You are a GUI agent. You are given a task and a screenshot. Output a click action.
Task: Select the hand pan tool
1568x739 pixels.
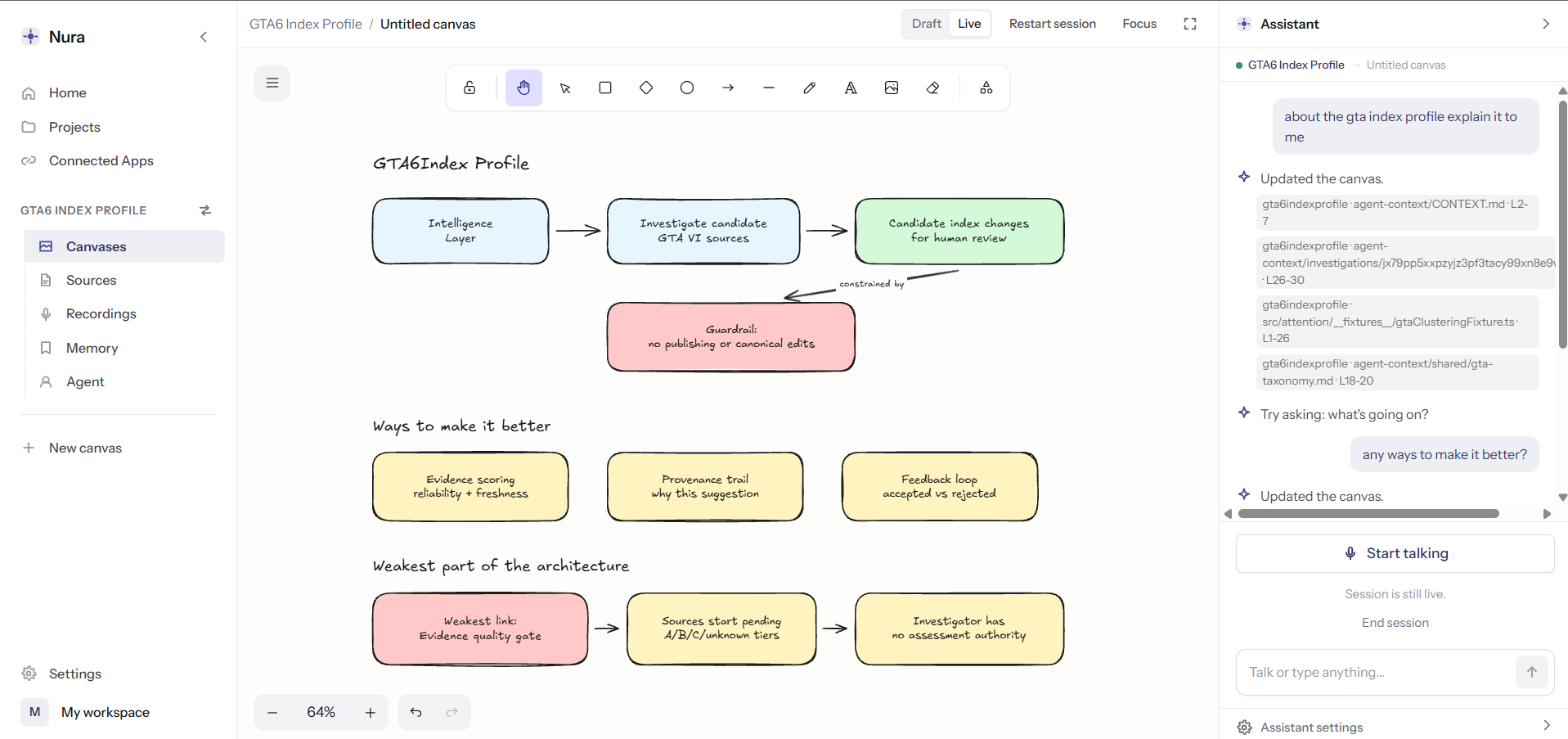523,88
